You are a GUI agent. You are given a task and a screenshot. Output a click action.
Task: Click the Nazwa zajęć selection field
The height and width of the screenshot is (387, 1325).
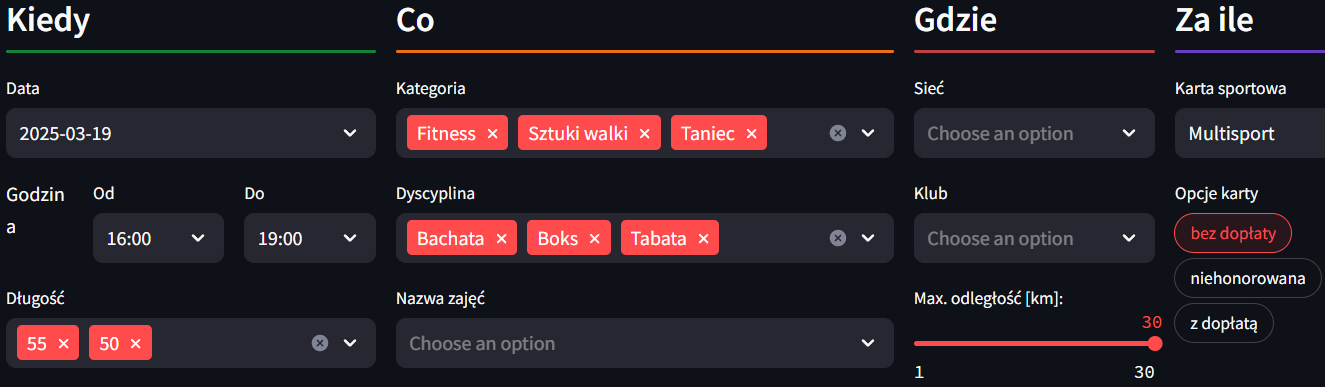(x=645, y=343)
